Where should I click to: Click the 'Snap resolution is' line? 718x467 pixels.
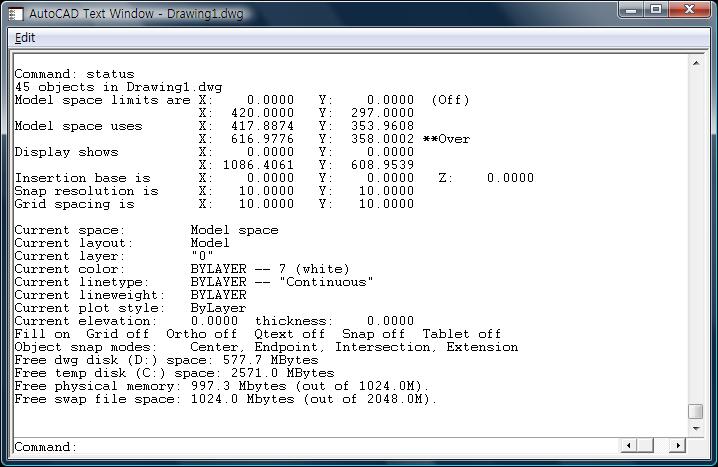pos(214,190)
